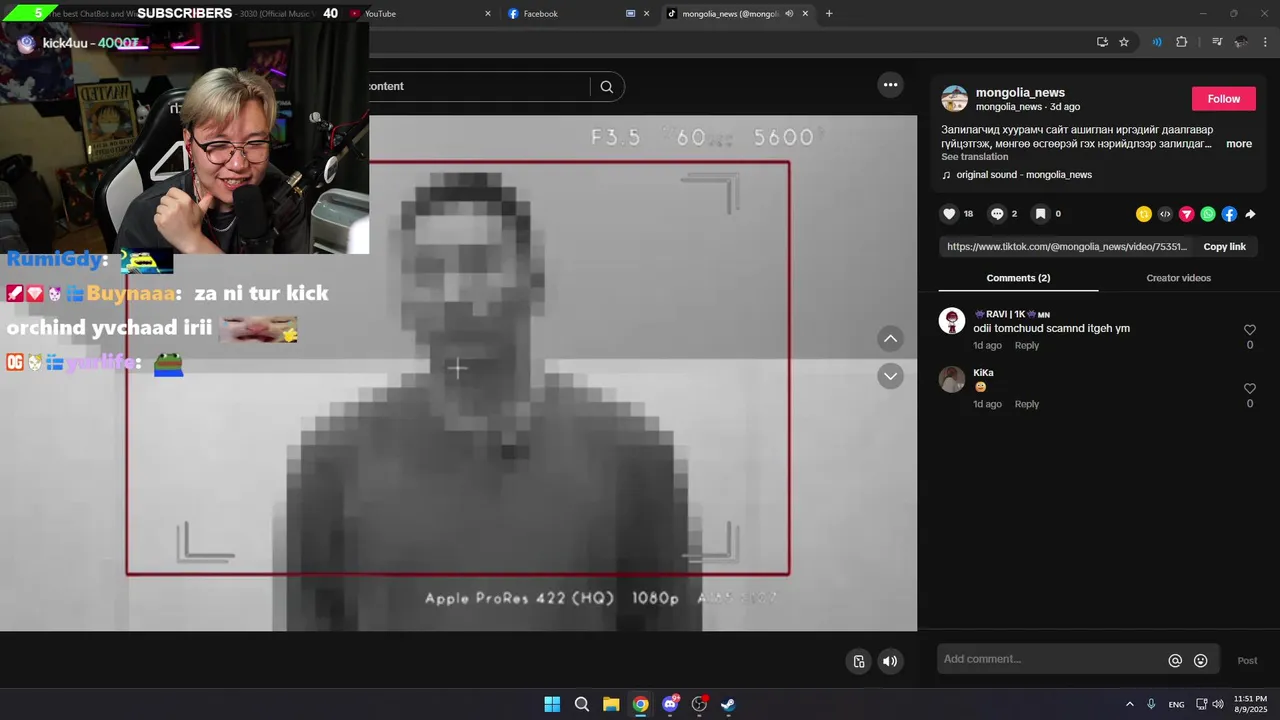Open the Windows Start menu
This screenshot has height=720, width=1280.
(552, 704)
